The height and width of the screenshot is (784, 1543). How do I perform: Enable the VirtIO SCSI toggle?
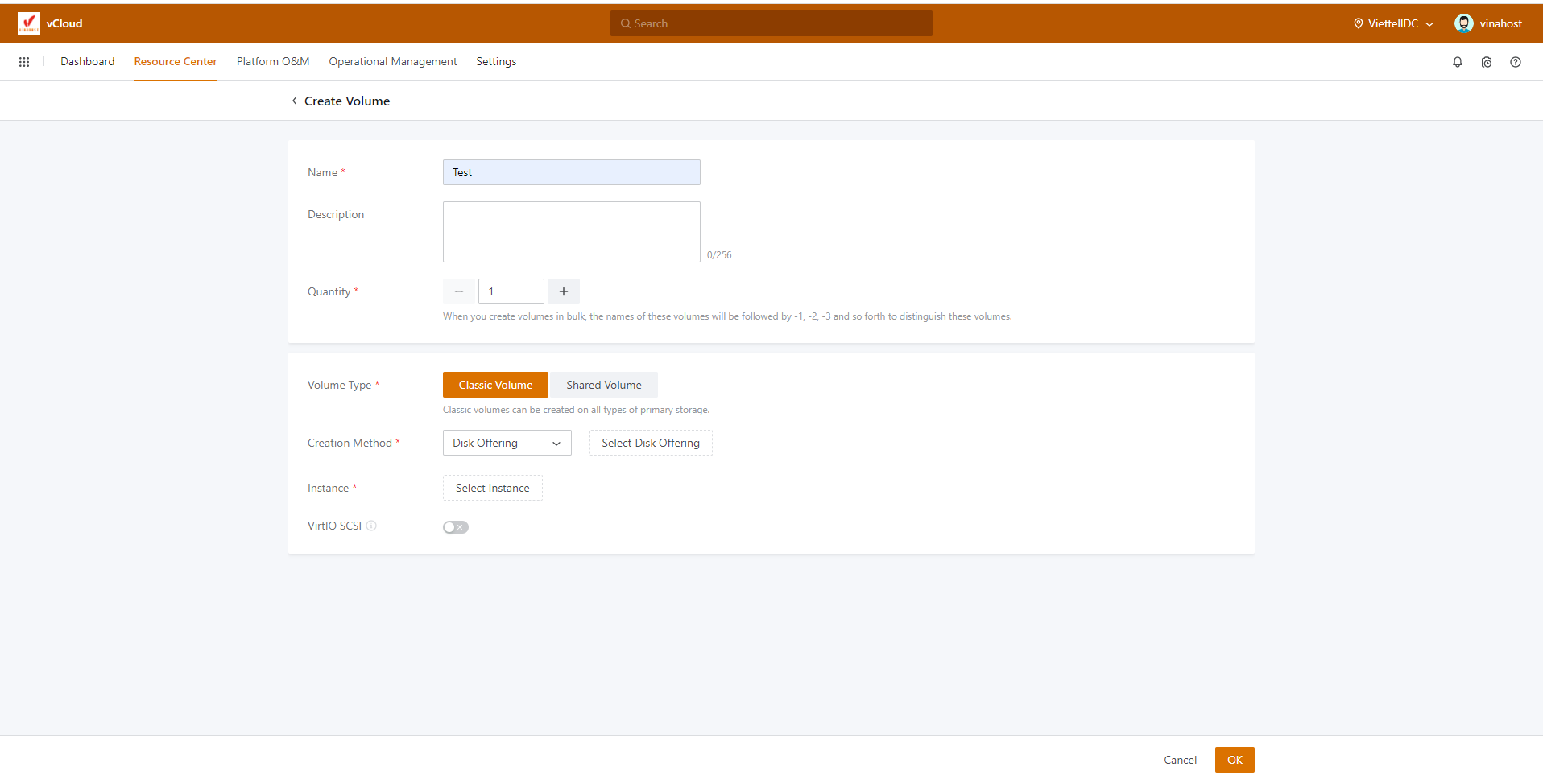pyautogui.click(x=455, y=527)
